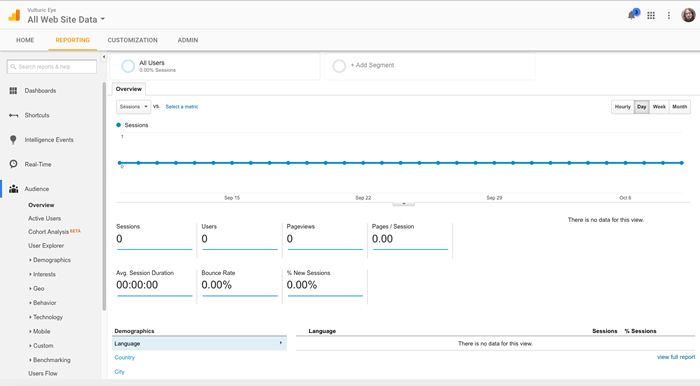Open the notifications bell
Screen dimensions: 700x386
(632, 15)
